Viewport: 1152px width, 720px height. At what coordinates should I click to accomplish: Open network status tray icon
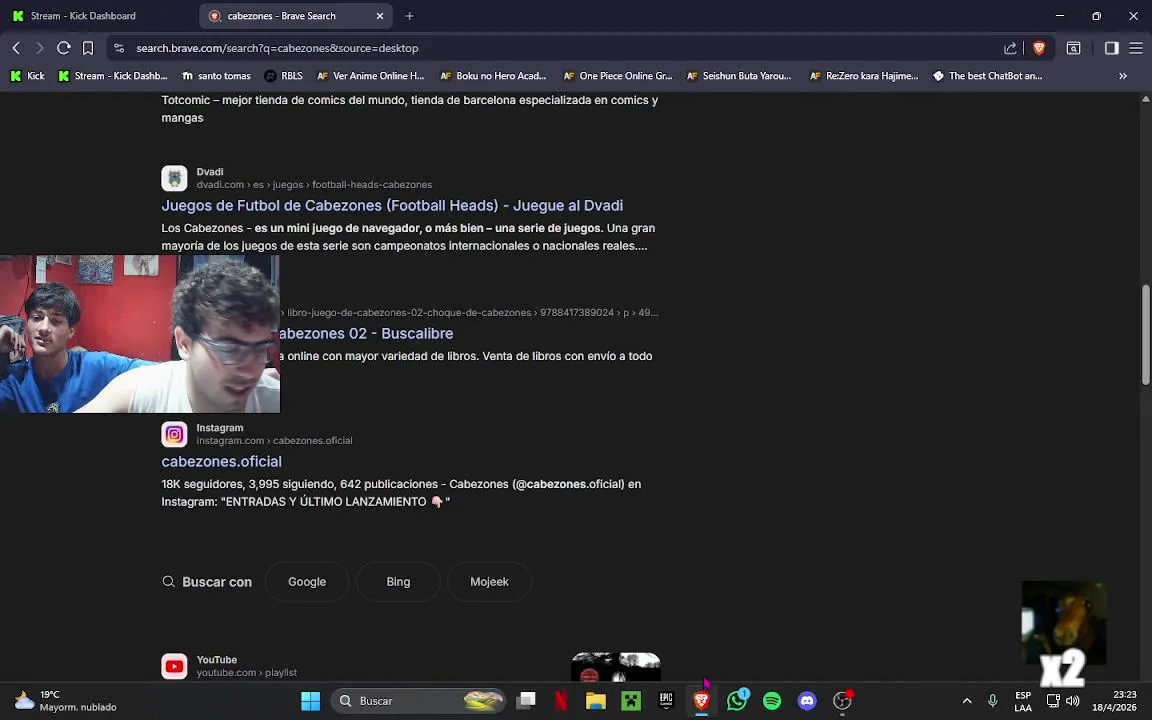click(1053, 701)
